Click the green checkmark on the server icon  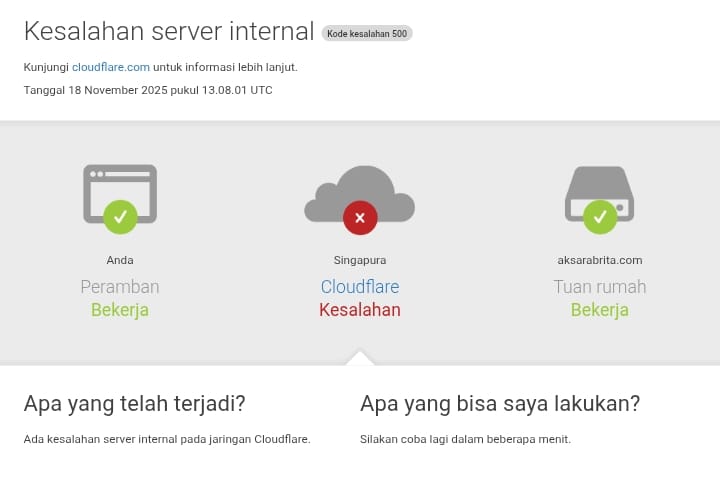[x=600, y=216]
